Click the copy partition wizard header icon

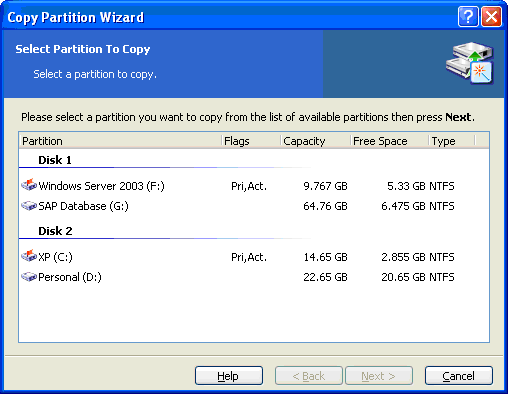pyautogui.click(x=470, y=63)
